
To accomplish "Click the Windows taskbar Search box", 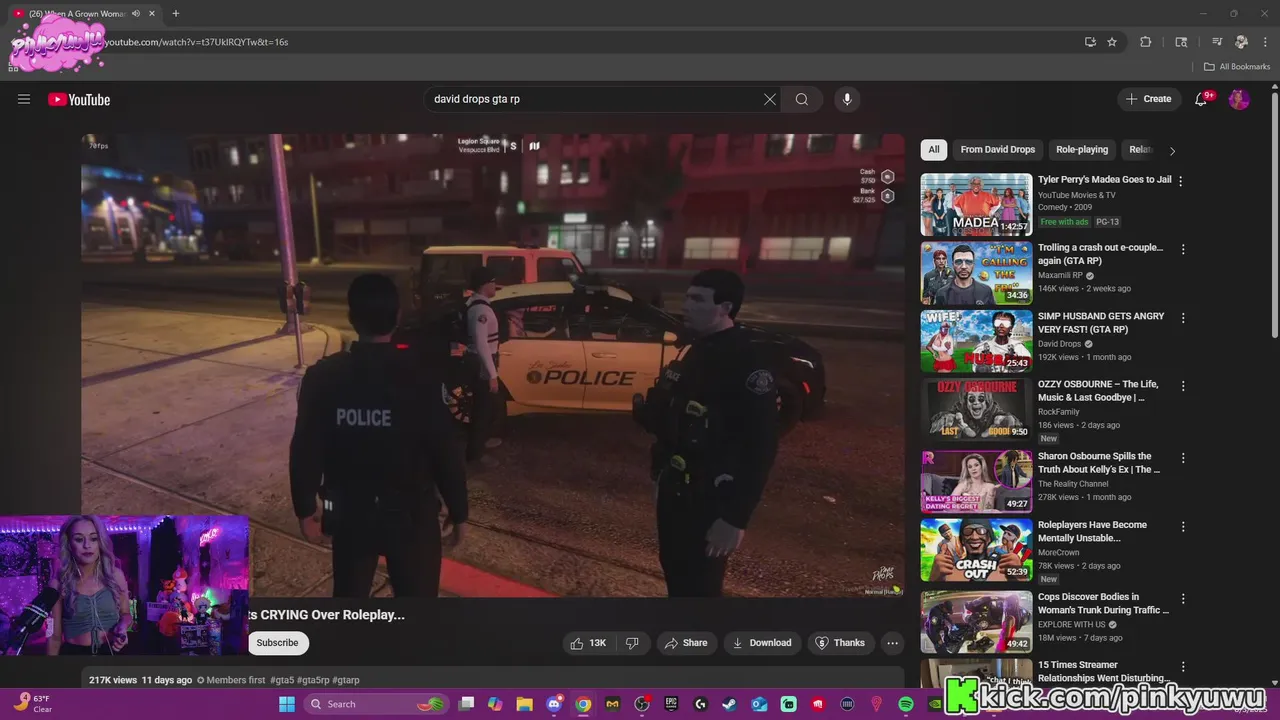I will (x=376, y=704).
